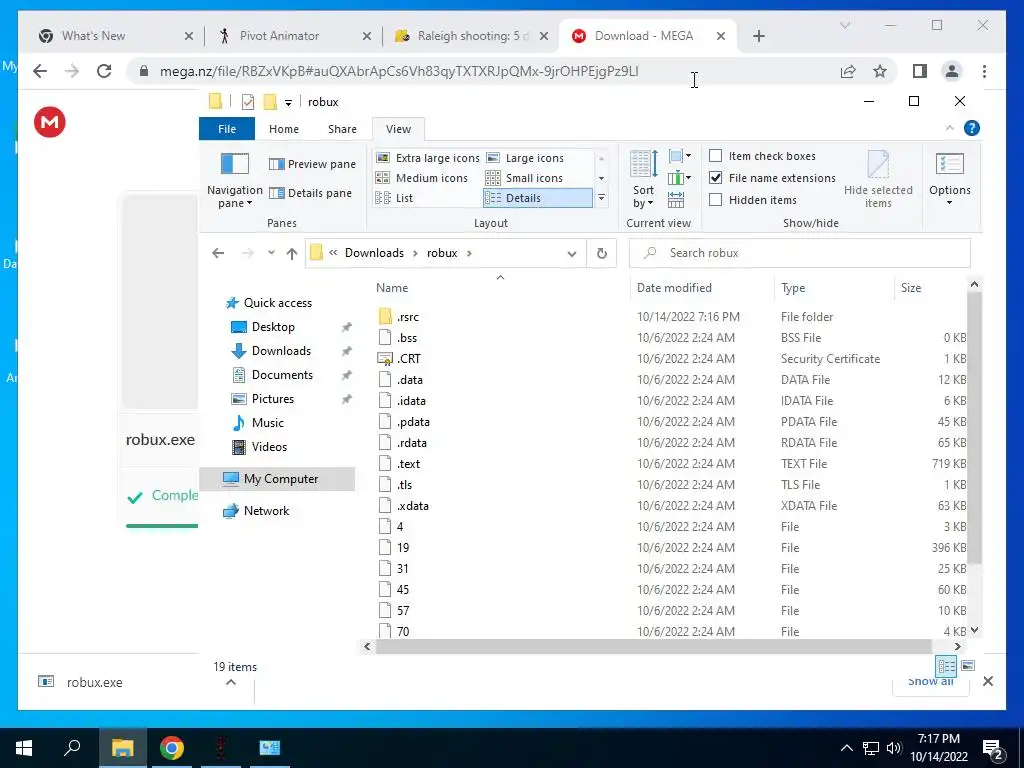This screenshot has width=1024, height=768.
Task: Sort by the Date modified column
Action: coord(703,287)
